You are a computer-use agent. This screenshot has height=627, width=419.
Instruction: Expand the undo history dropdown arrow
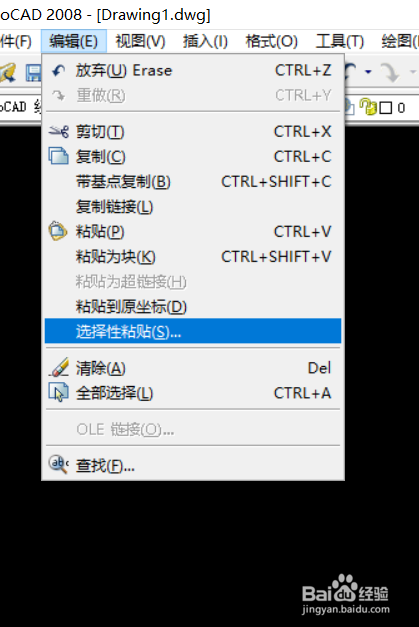pyautogui.click(x=368, y=72)
